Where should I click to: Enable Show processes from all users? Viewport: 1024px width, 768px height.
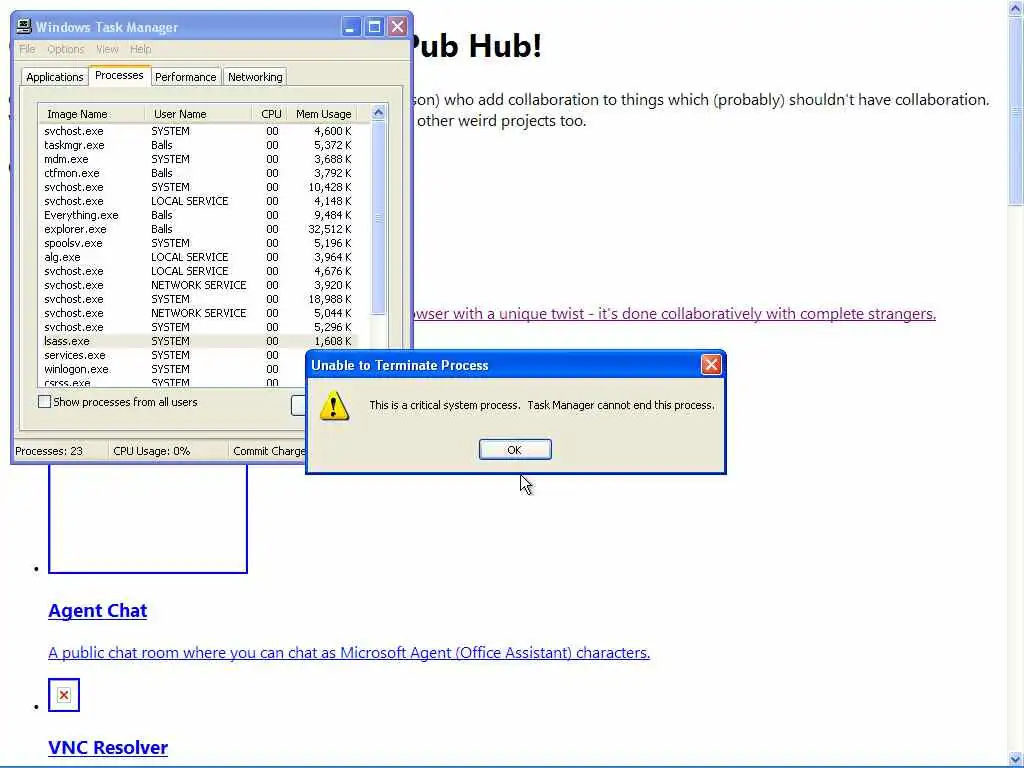click(x=44, y=402)
